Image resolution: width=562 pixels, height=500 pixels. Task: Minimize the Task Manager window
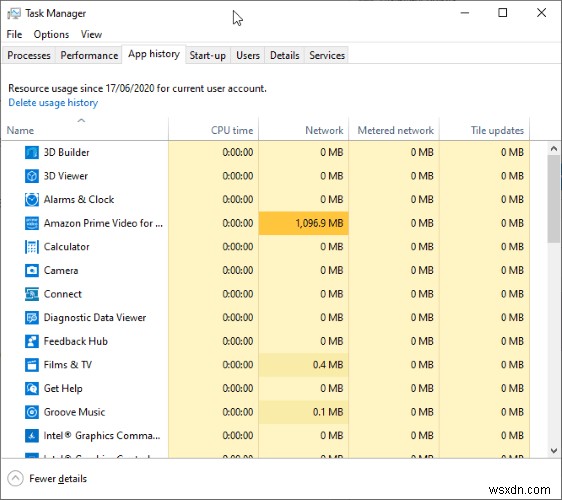pos(465,13)
